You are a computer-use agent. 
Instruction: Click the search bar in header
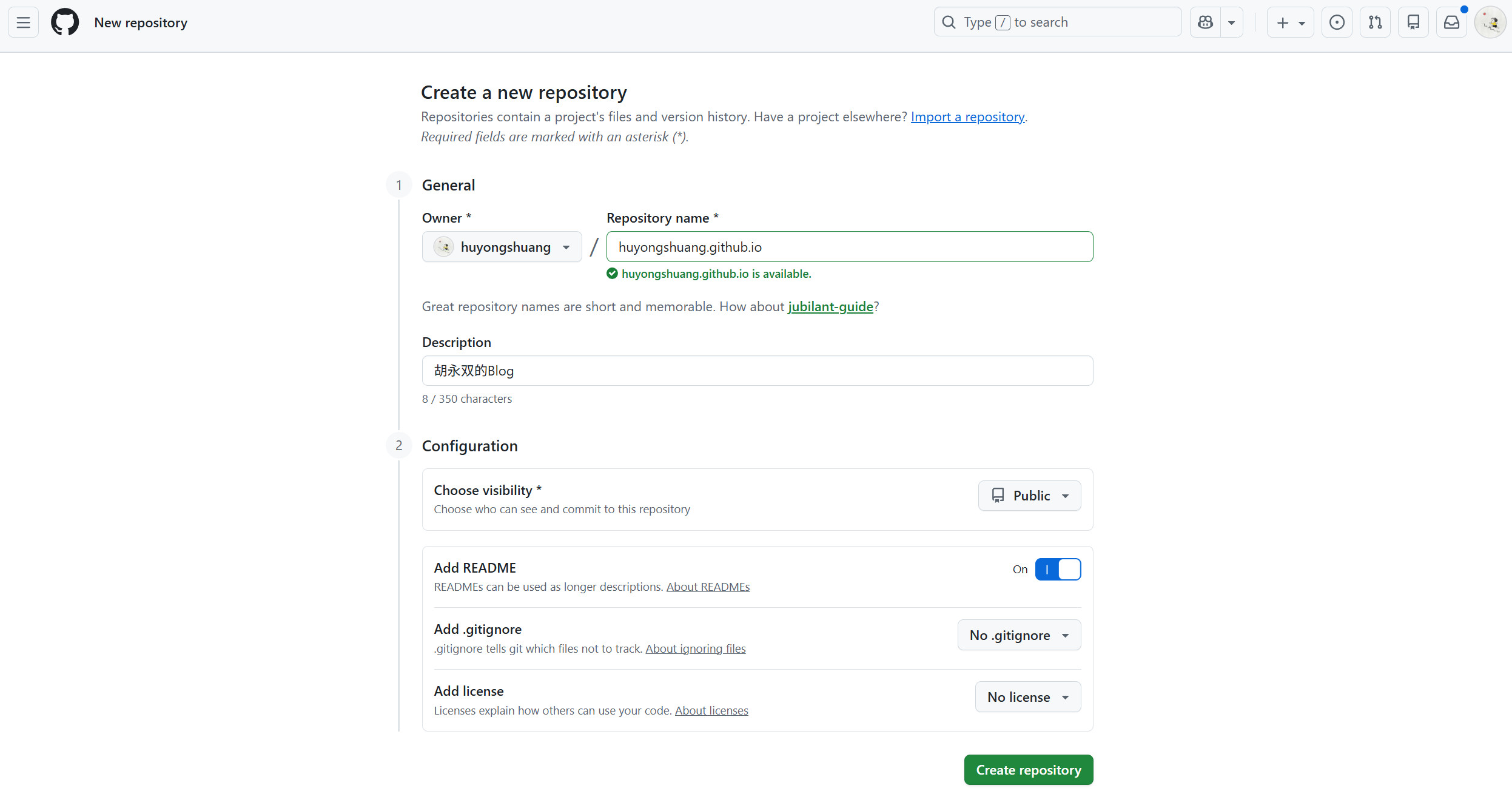coord(1057,22)
